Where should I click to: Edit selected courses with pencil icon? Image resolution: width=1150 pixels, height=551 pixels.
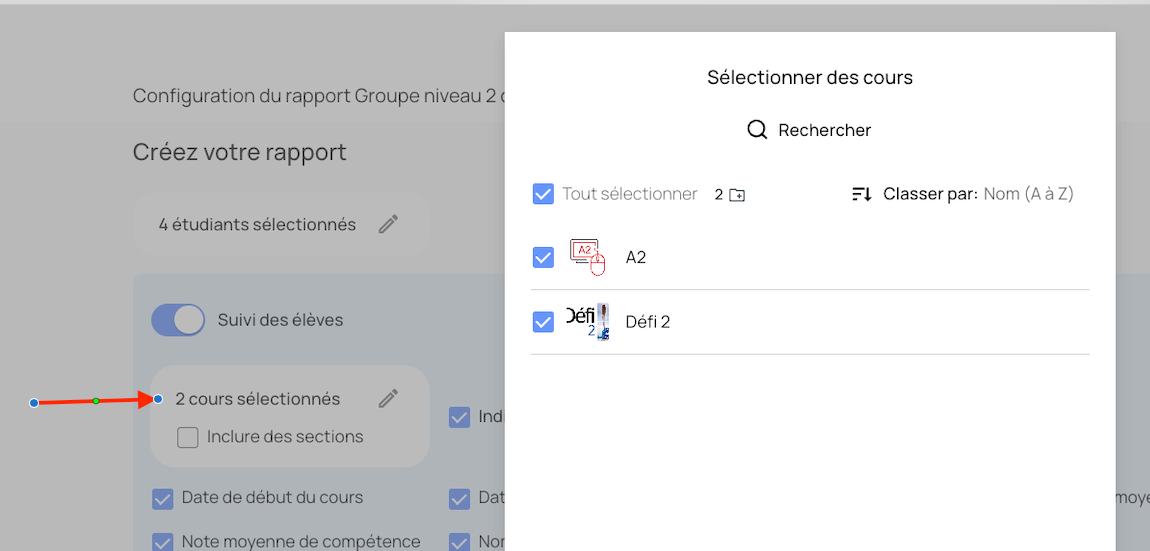(x=388, y=398)
